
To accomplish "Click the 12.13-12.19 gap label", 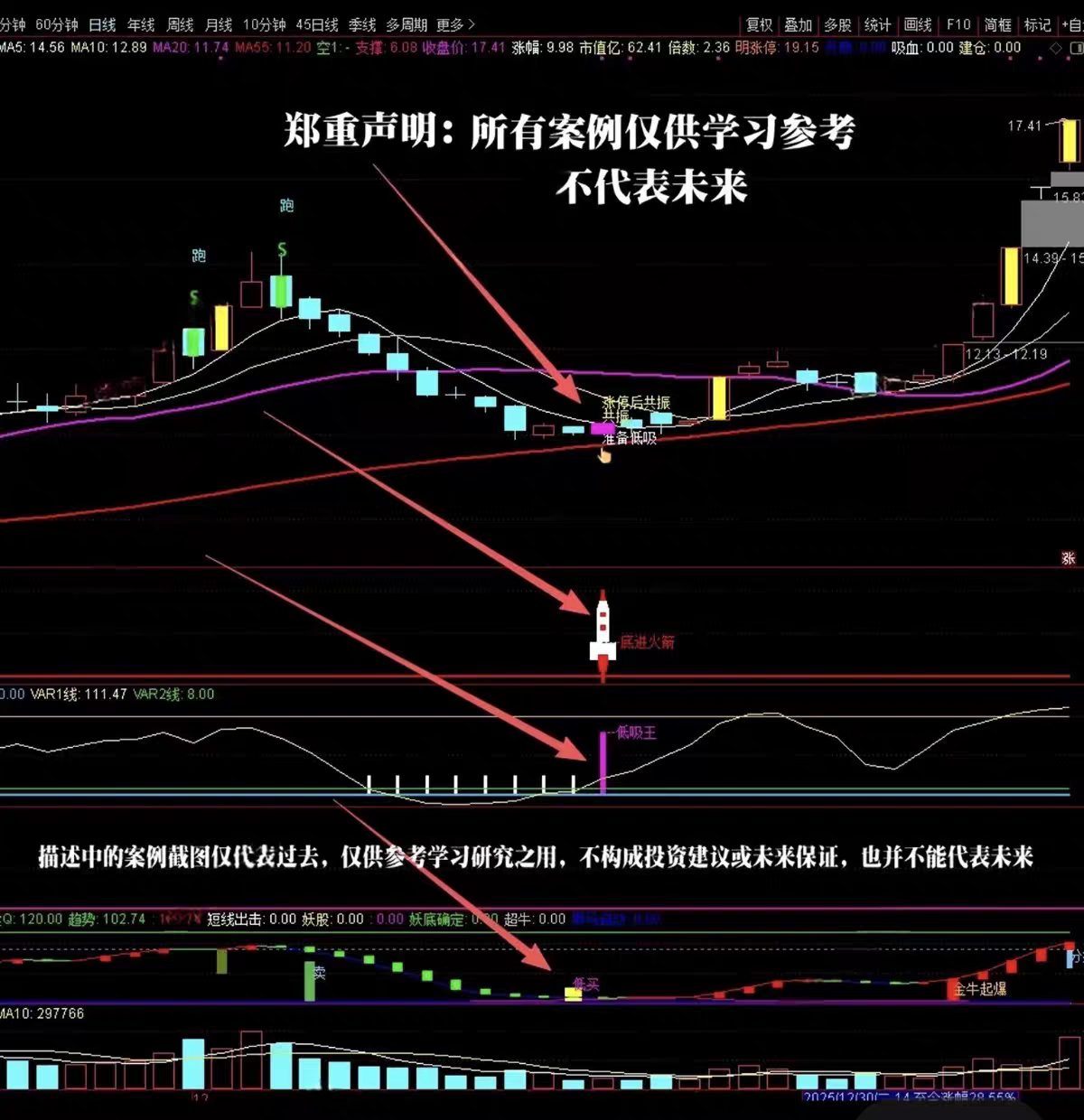I will click(1005, 354).
